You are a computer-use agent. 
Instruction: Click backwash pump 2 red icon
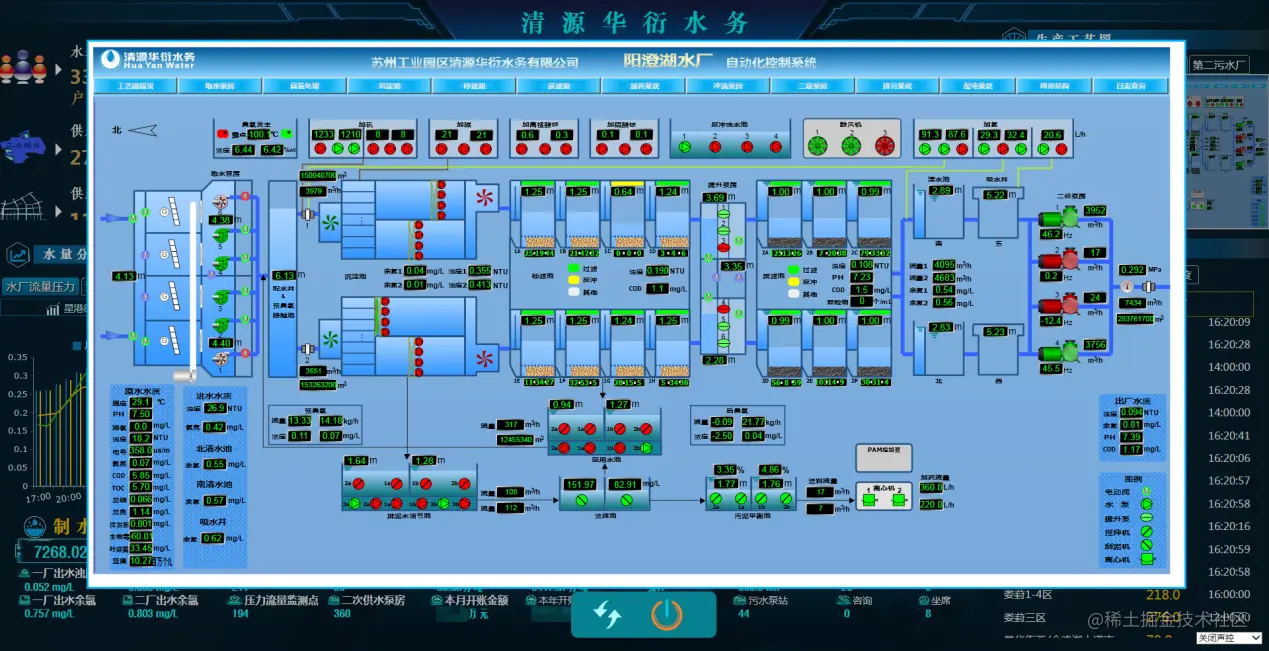pos(716,148)
